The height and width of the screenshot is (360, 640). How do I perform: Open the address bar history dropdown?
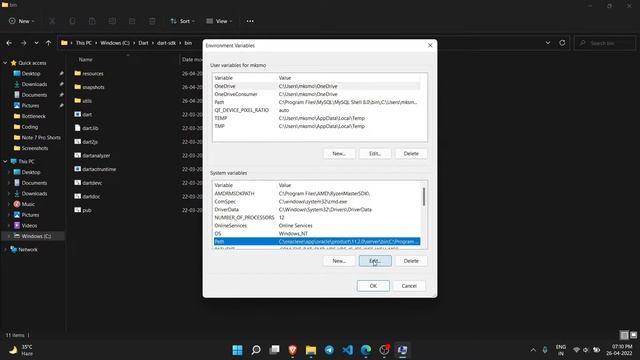[548, 43]
